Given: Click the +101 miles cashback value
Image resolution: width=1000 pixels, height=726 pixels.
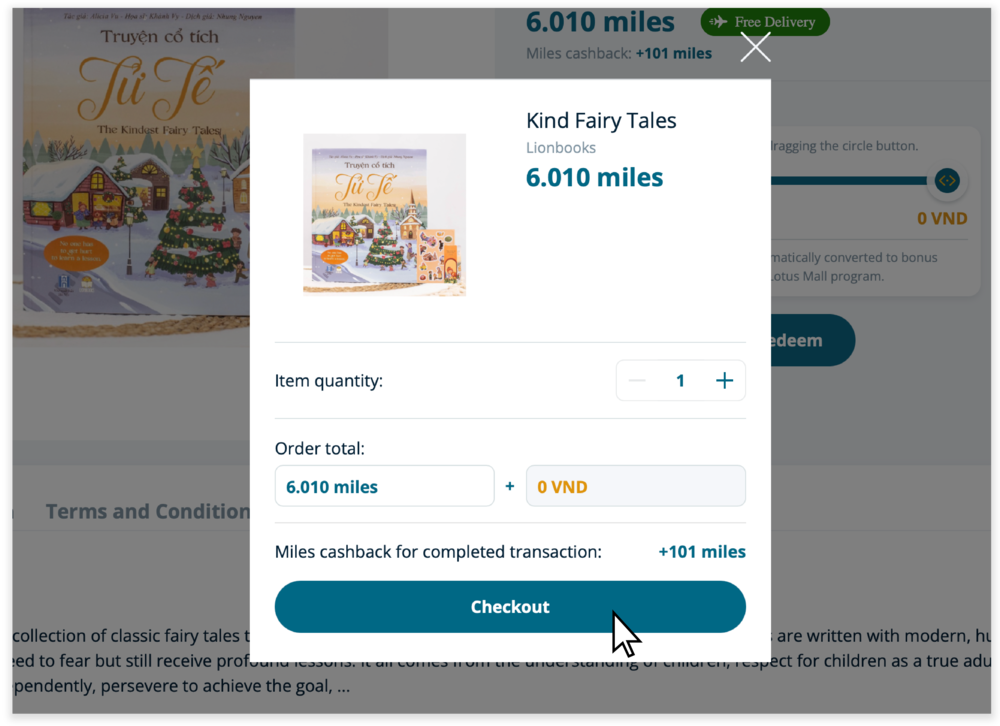Looking at the screenshot, I should coord(702,551).
